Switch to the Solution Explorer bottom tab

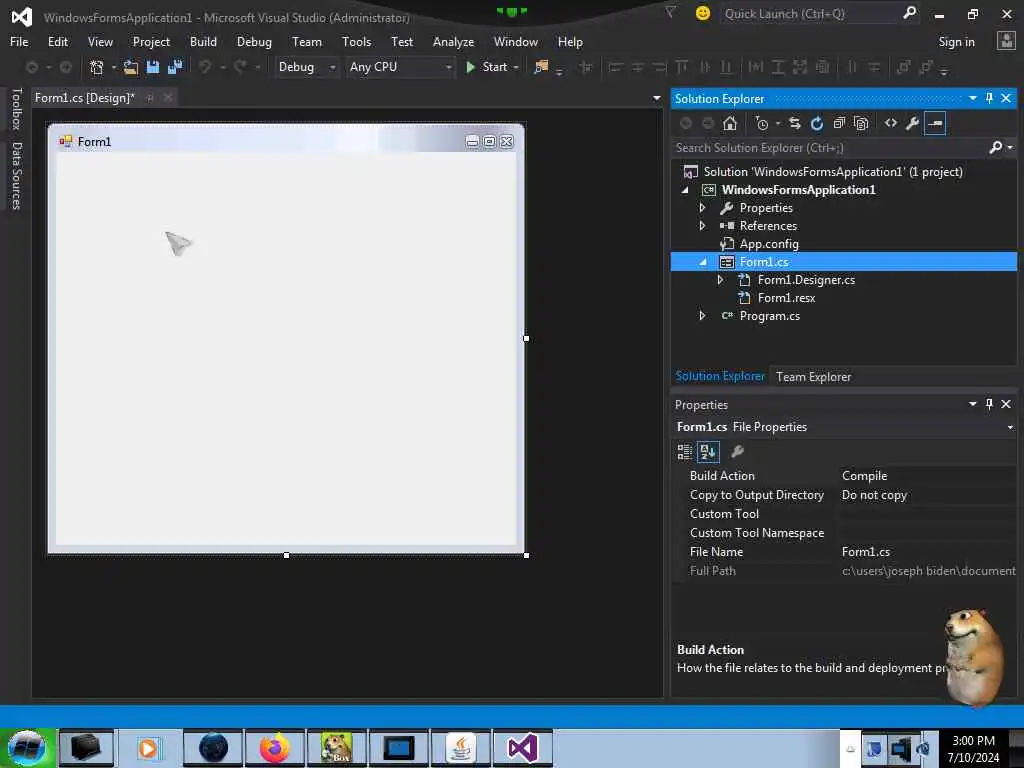click(x=720, y=376)
